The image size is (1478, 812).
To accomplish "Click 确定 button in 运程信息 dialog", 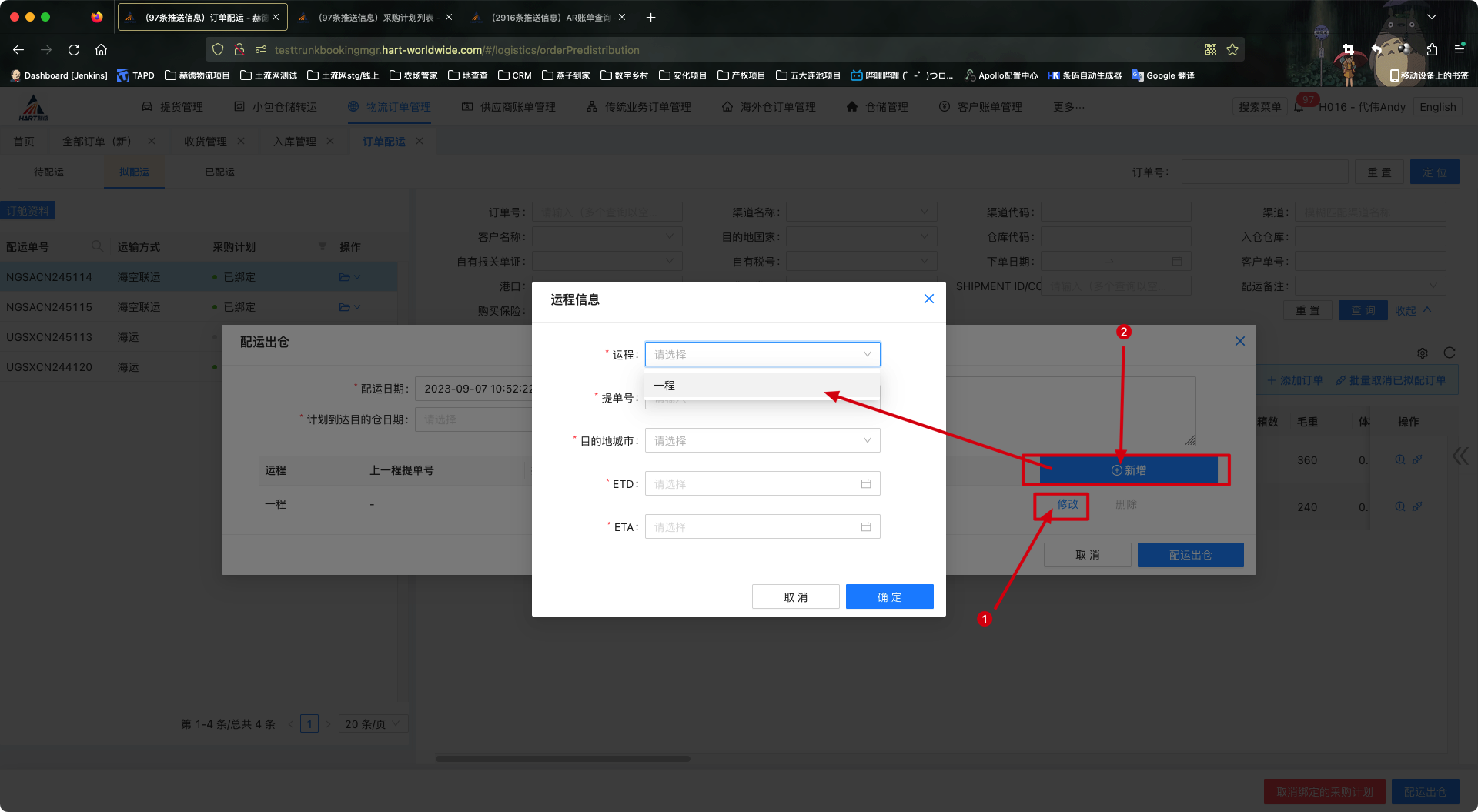I will [x=889, y=597].
